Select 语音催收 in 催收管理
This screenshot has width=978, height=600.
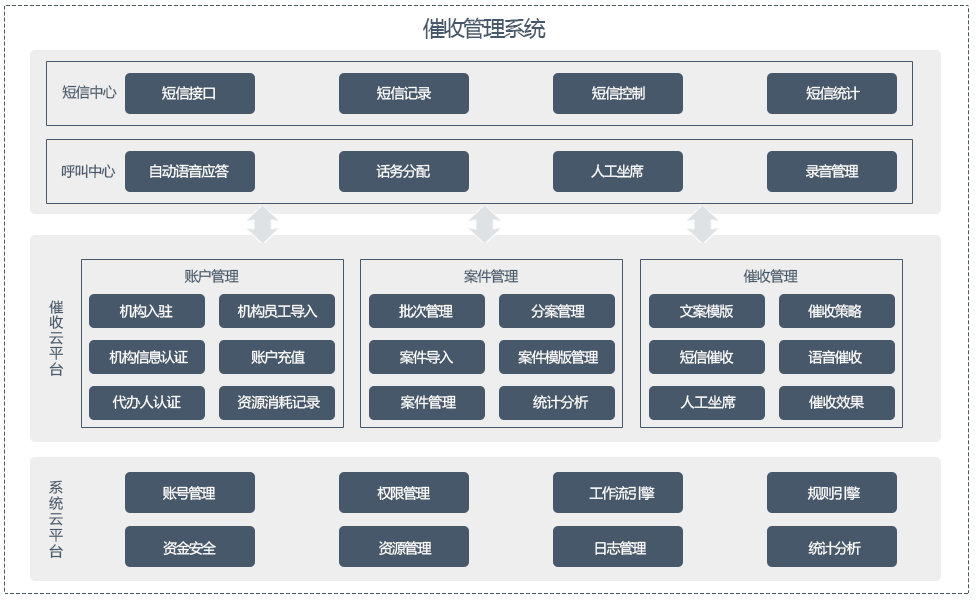point(836,357)
